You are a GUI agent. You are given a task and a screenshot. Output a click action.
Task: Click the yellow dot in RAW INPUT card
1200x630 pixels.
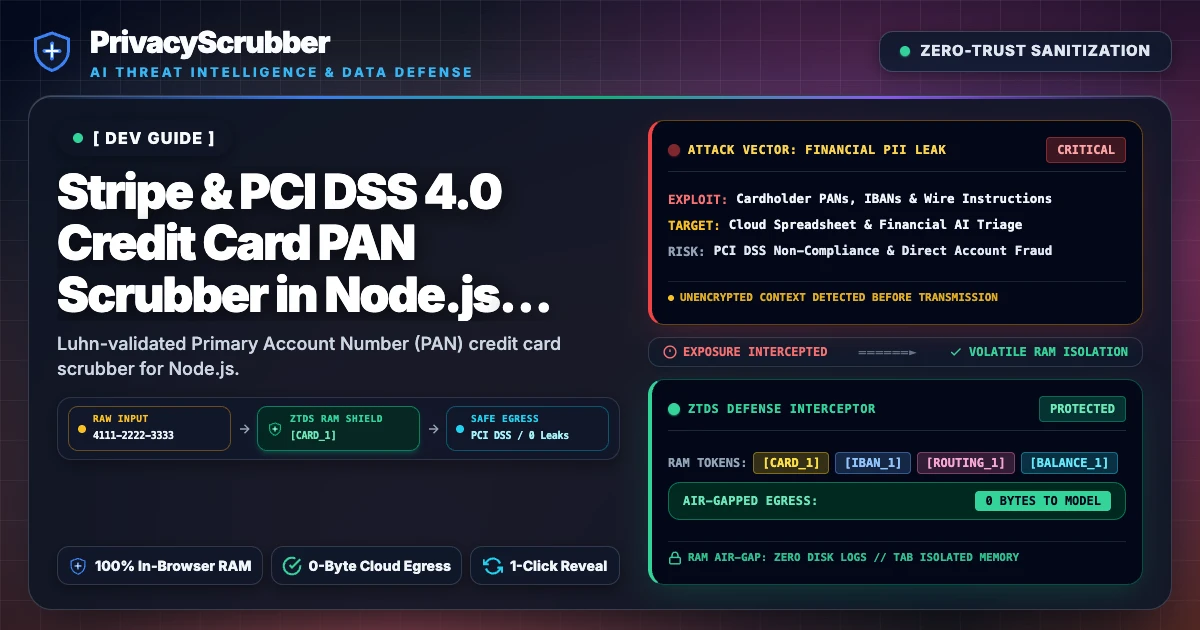82,428
